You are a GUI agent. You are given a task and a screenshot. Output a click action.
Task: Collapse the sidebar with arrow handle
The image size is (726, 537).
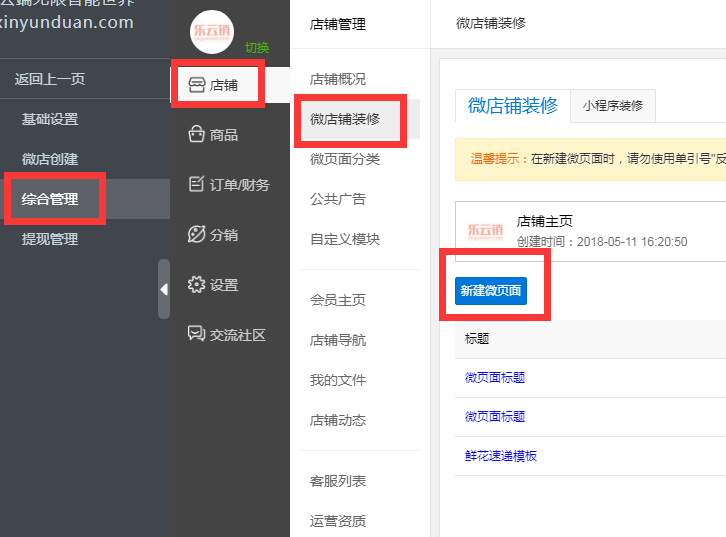point(164,289)
